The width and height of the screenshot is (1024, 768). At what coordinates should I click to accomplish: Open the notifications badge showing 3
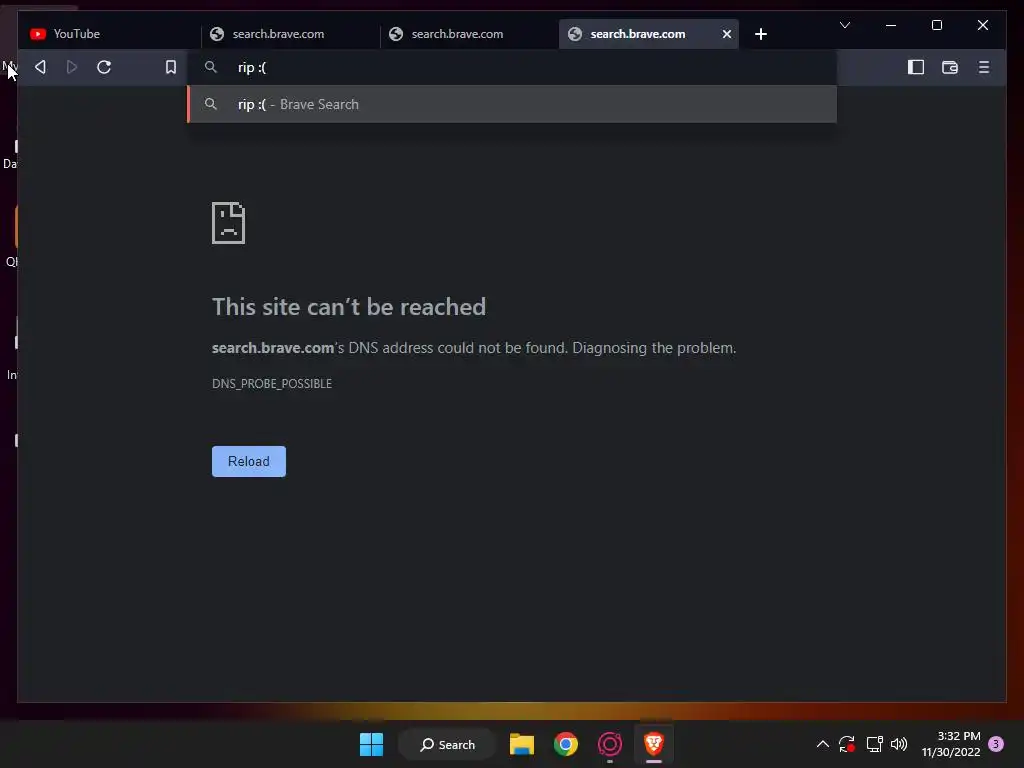click(x=996, y=744)
